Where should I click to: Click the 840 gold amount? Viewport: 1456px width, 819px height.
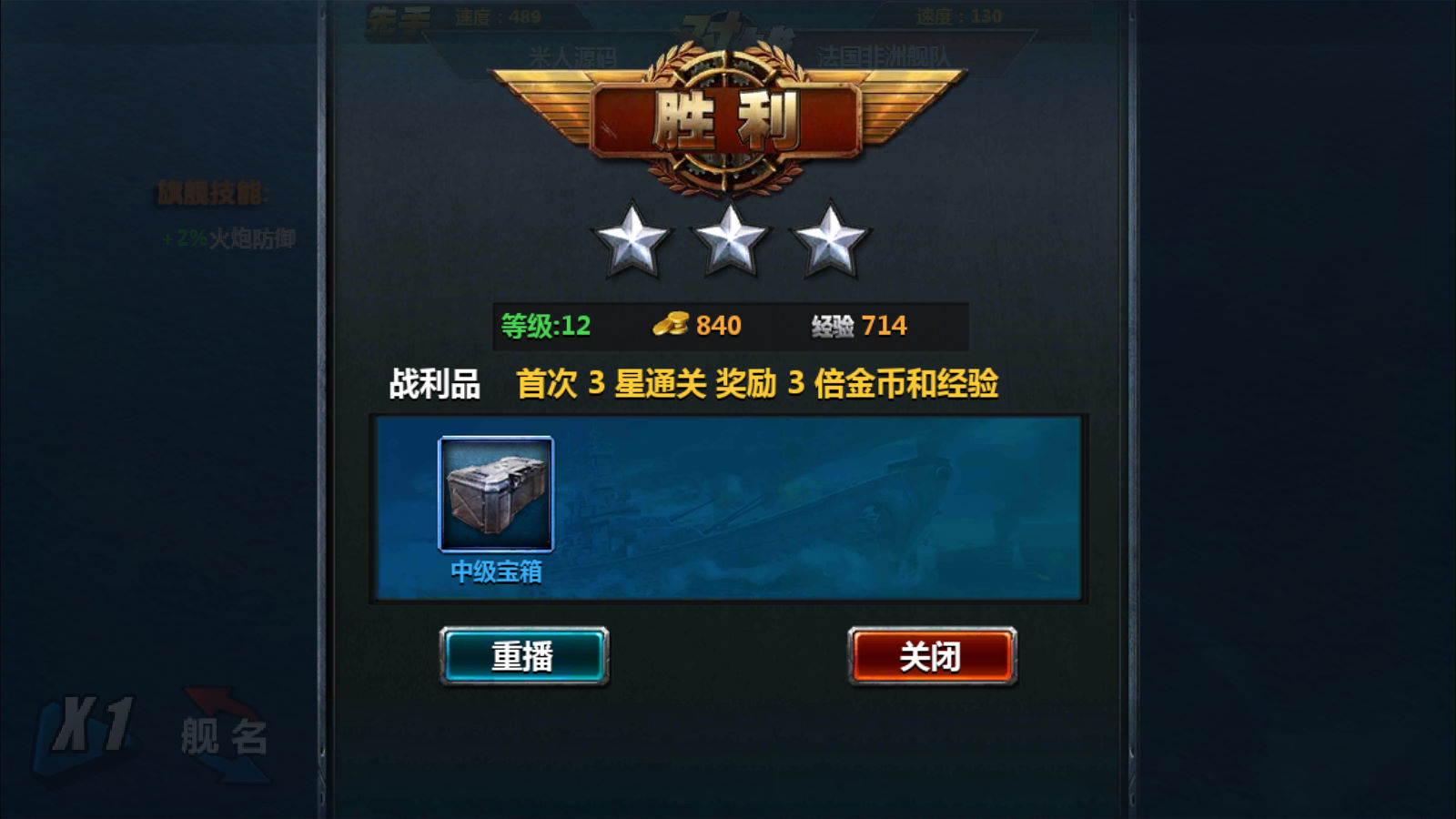pos(719,326)
